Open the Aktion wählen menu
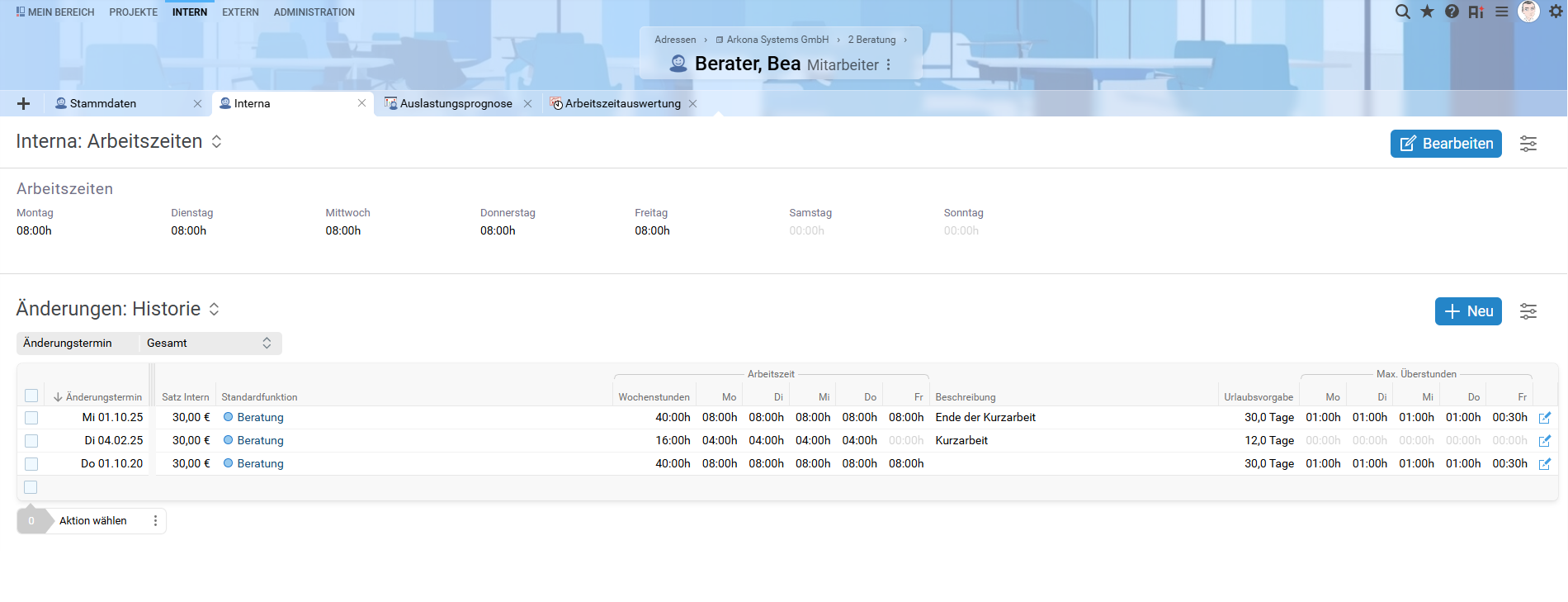The height and width of the screenshot is (602, 1568). point(155,521)
